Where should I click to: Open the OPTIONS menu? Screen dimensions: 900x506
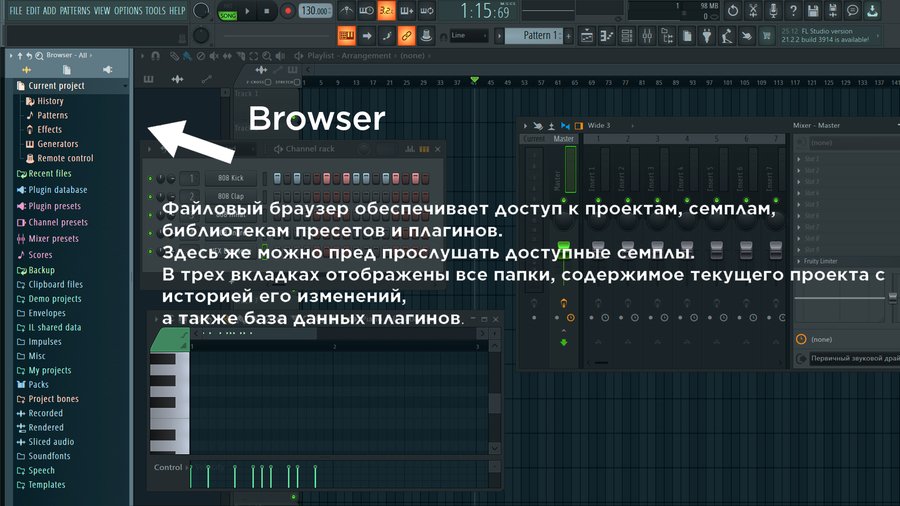[127, 11]
